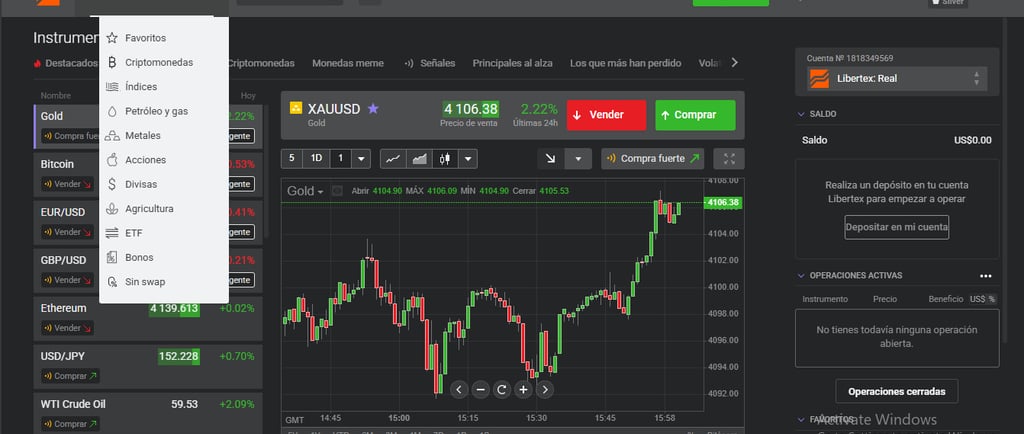Click Depositar en mi cuenta button

pyautogui.click(x=897, y=228)
